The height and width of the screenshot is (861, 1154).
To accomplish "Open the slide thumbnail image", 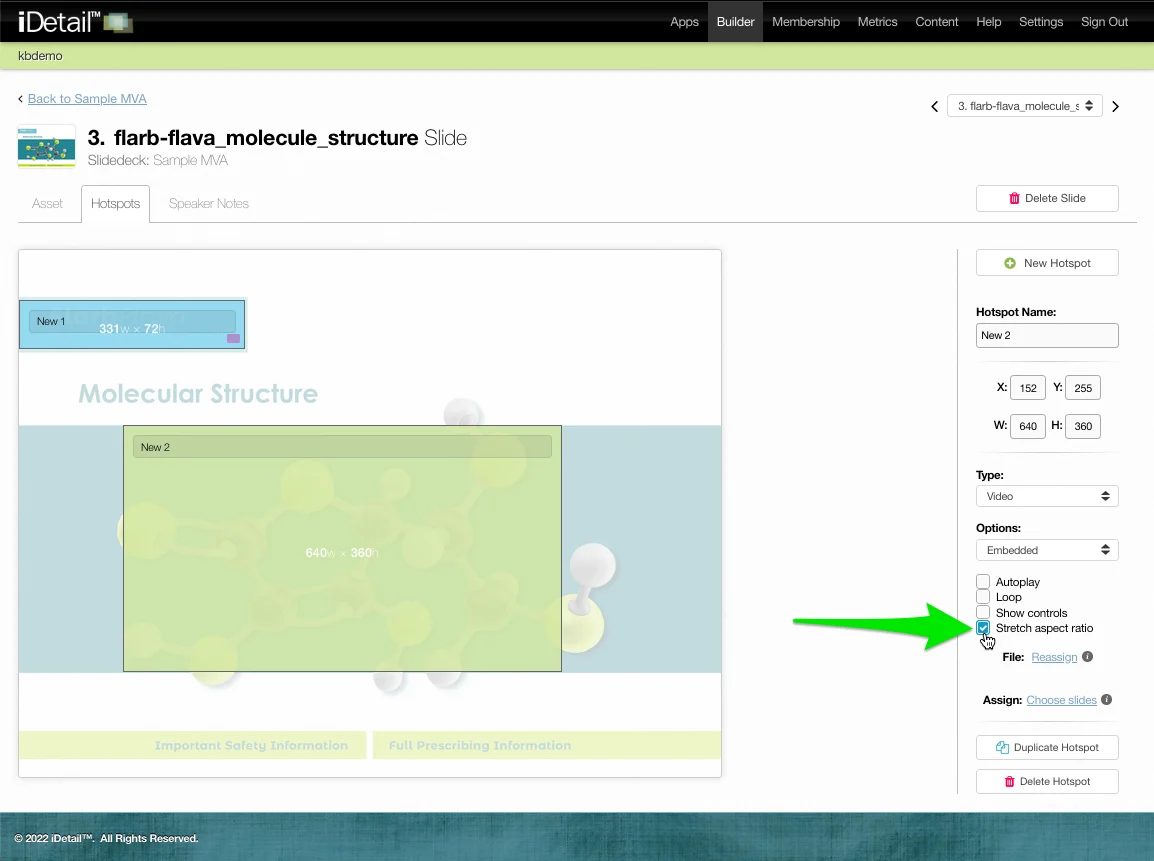I will [x=46, y=146].
